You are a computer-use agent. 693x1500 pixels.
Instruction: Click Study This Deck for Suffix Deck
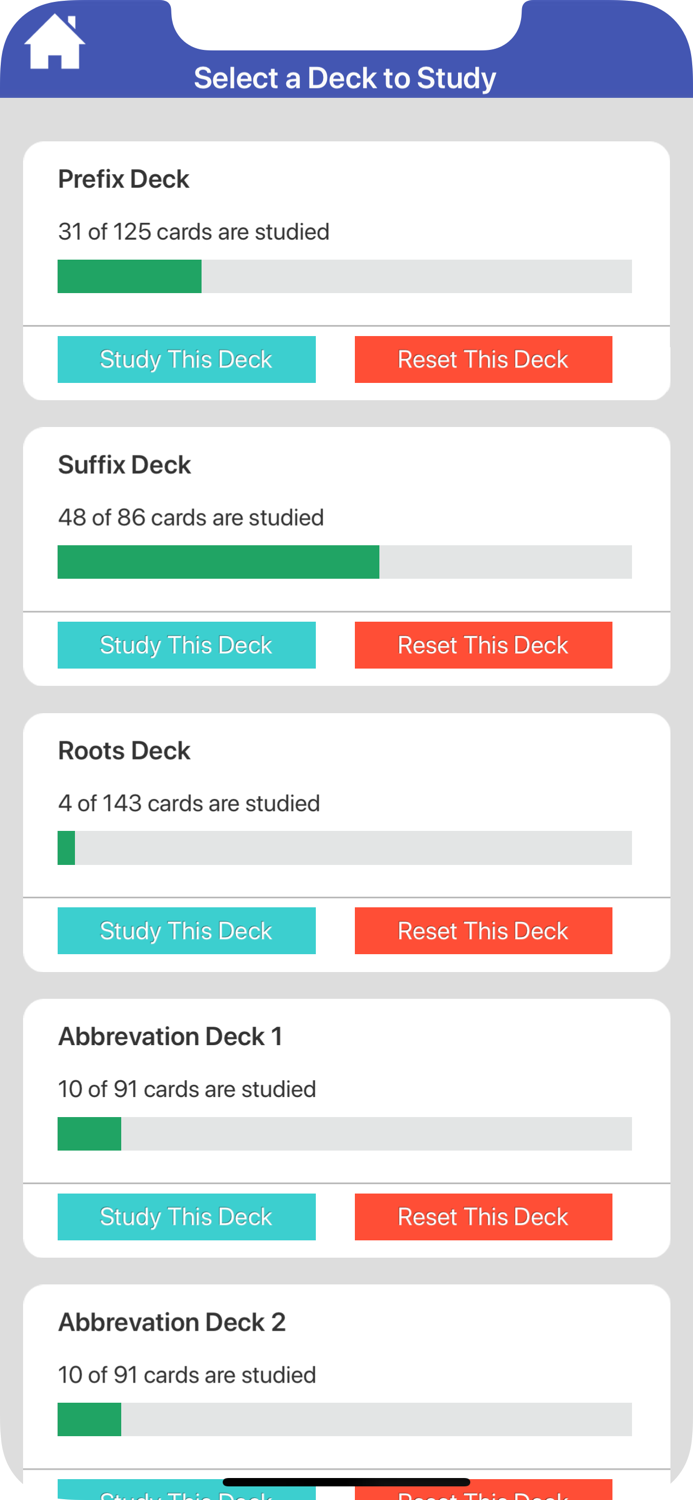click(186, 645)
